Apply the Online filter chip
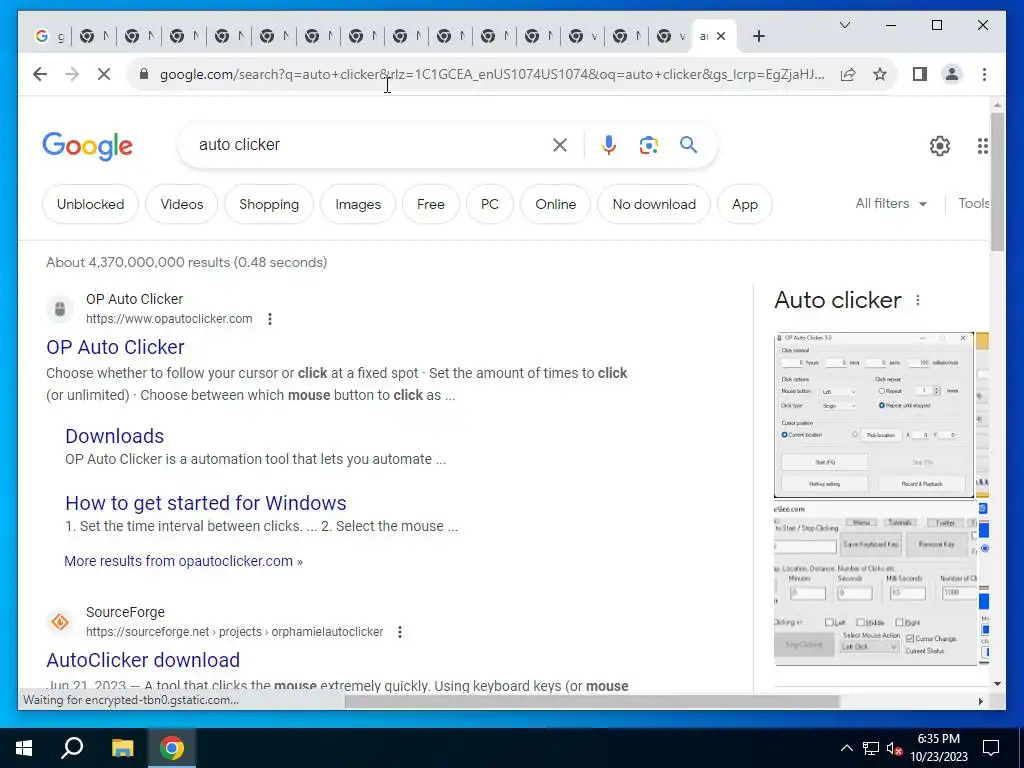1024x768 pixels. (556, 204)
